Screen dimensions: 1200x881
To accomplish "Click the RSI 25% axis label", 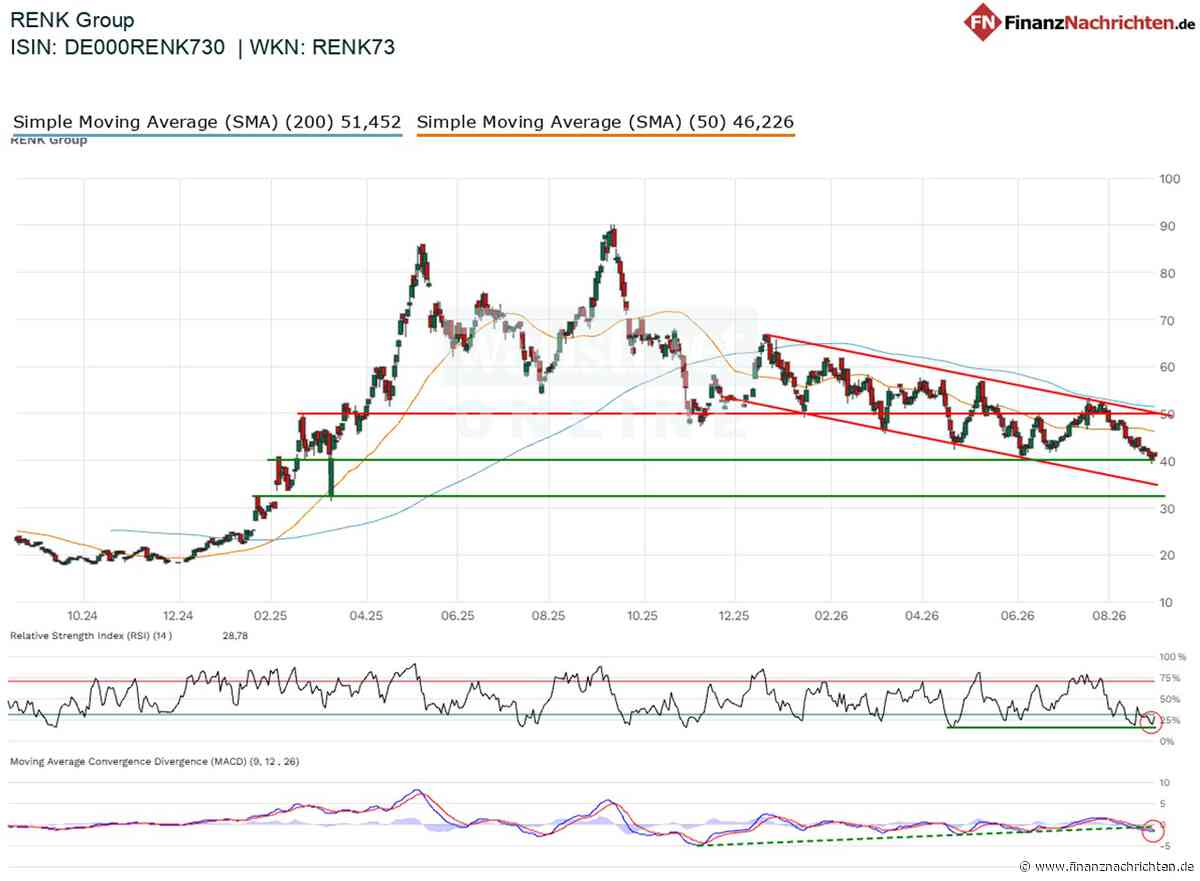I will point(1169,720).
